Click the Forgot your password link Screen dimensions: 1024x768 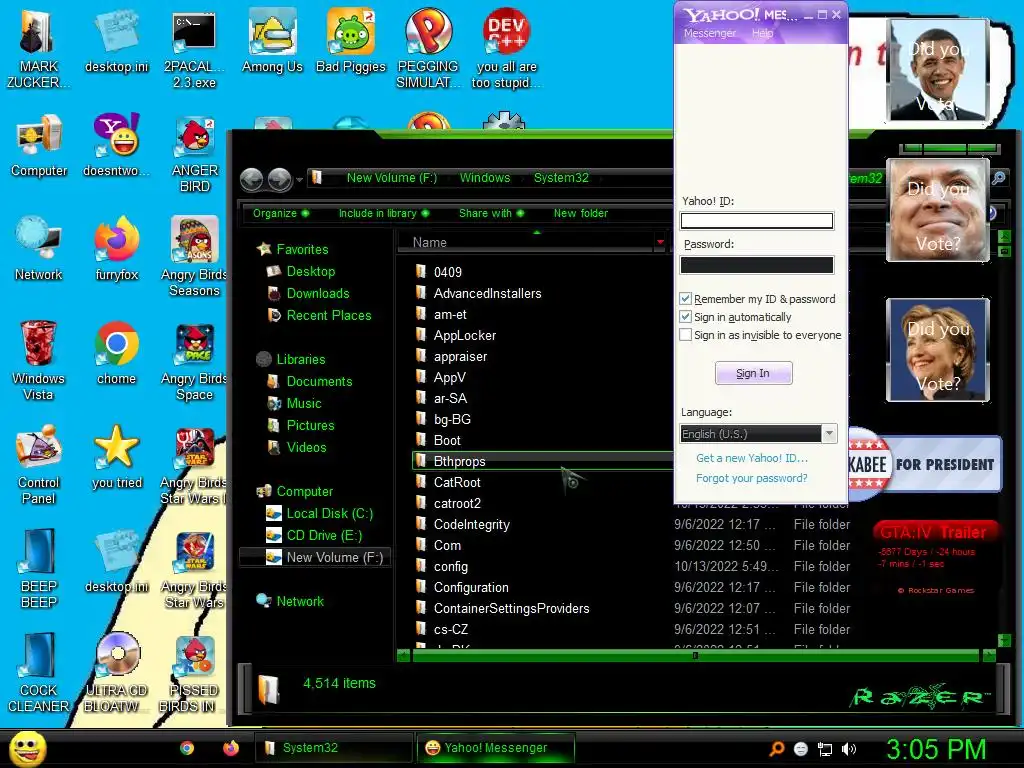point(752,478)
